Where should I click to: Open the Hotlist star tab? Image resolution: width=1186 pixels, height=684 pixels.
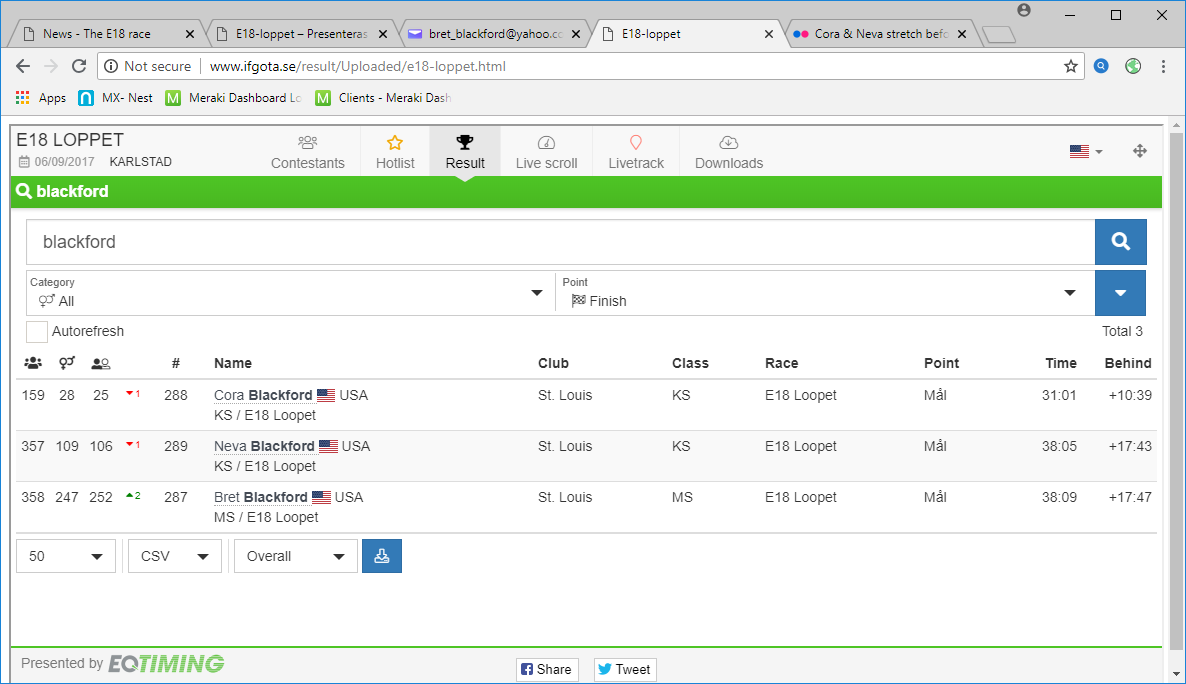coord(395,152)
